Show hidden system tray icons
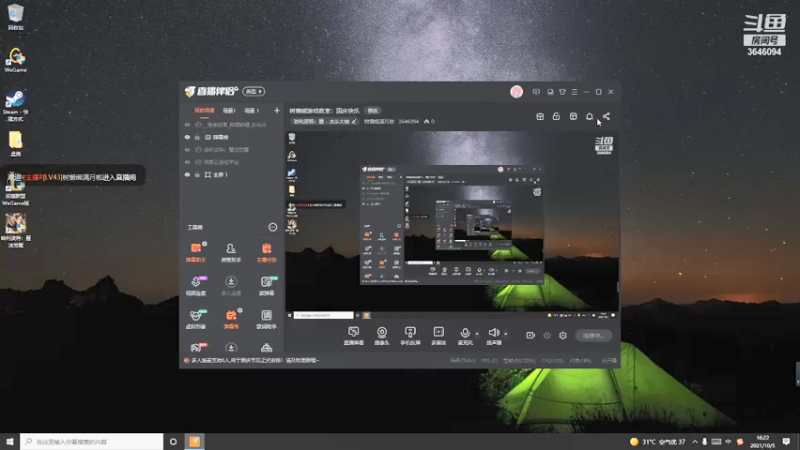 694,442
